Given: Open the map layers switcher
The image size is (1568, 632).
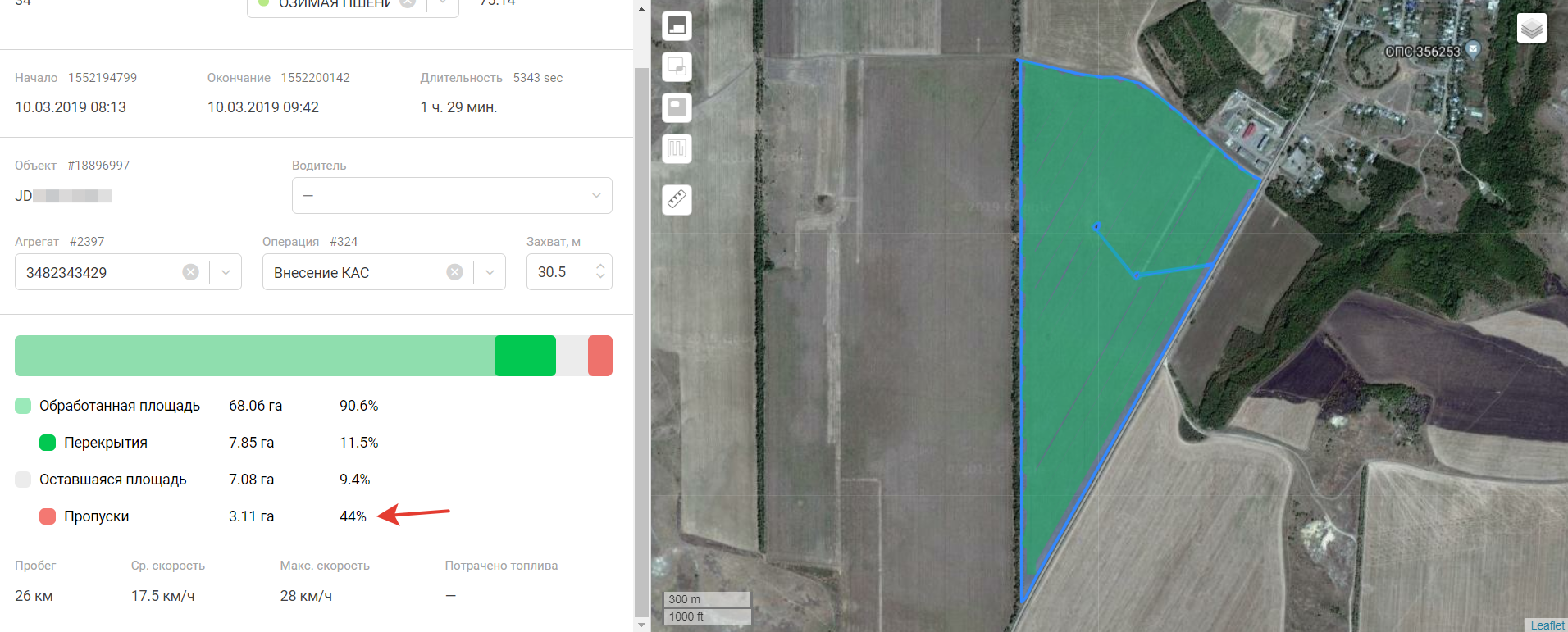Looking at the screenshot, I should (1531, 29).
